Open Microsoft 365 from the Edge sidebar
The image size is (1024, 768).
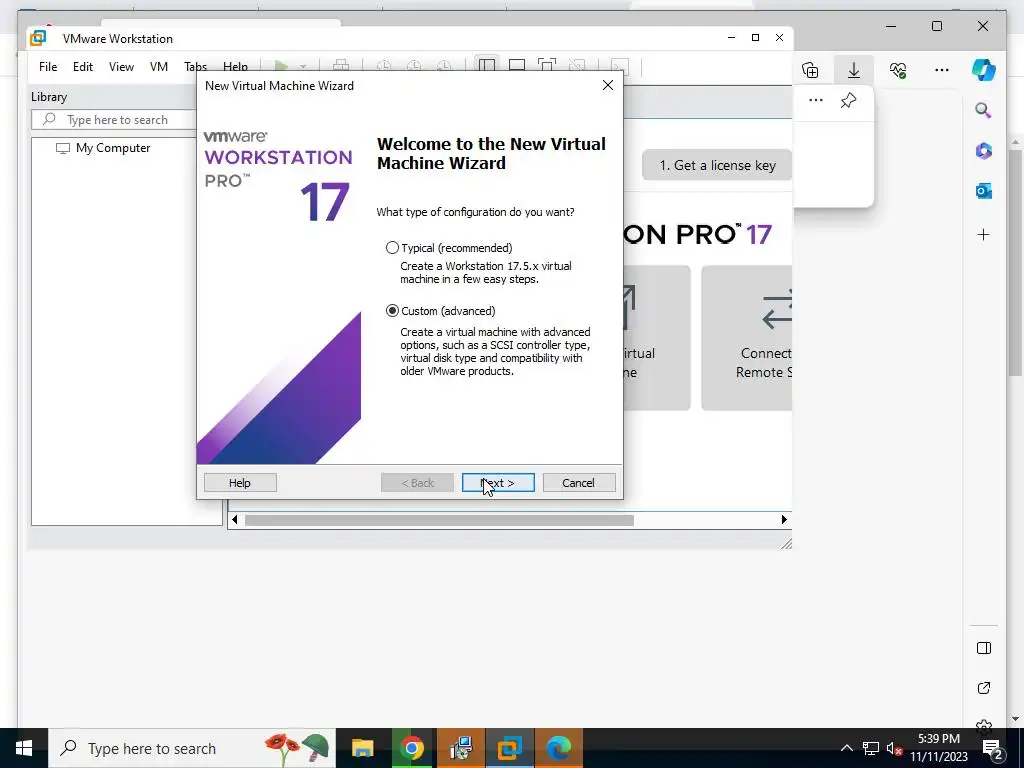[x=984, y=151]
